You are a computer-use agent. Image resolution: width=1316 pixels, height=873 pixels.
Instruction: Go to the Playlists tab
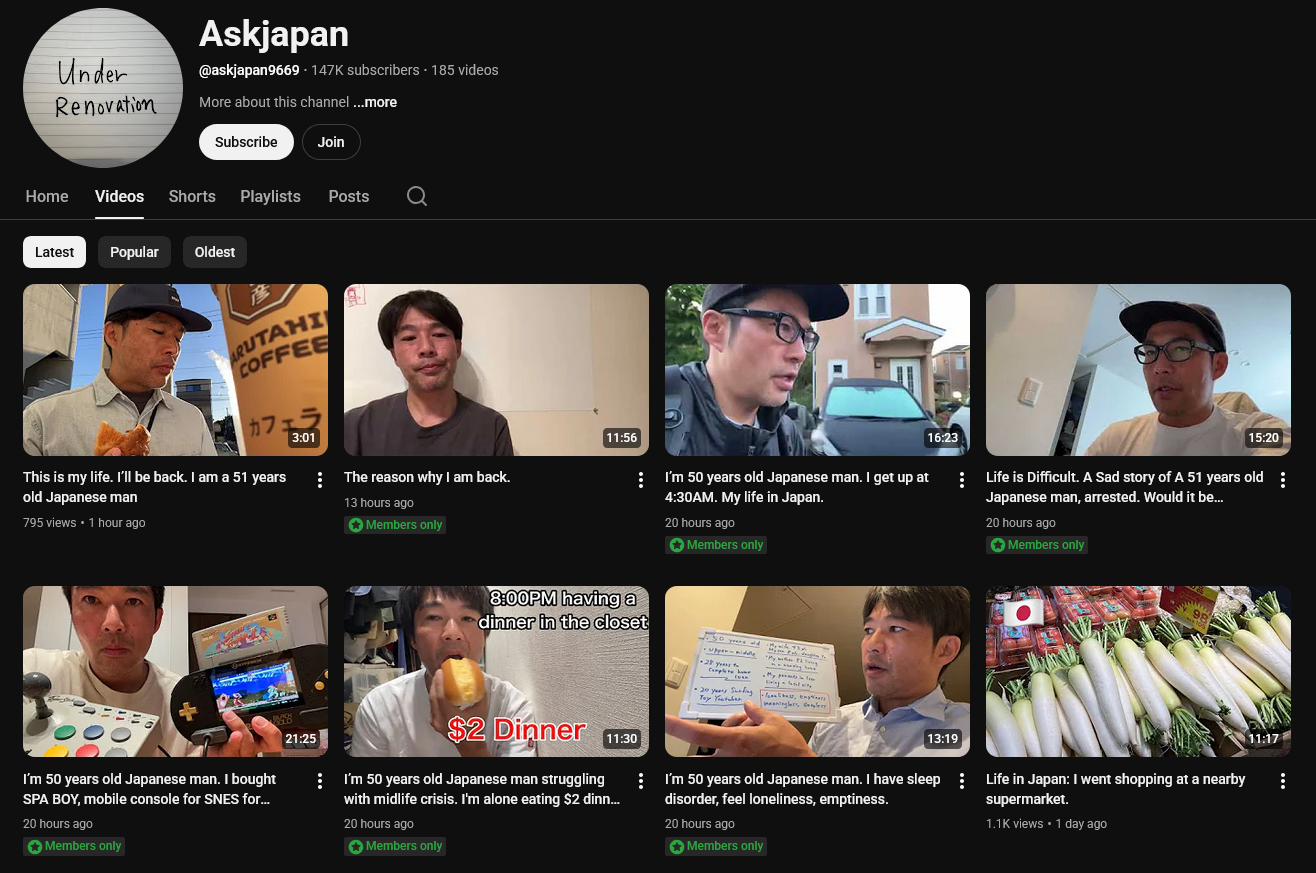[x=270, y=196]
